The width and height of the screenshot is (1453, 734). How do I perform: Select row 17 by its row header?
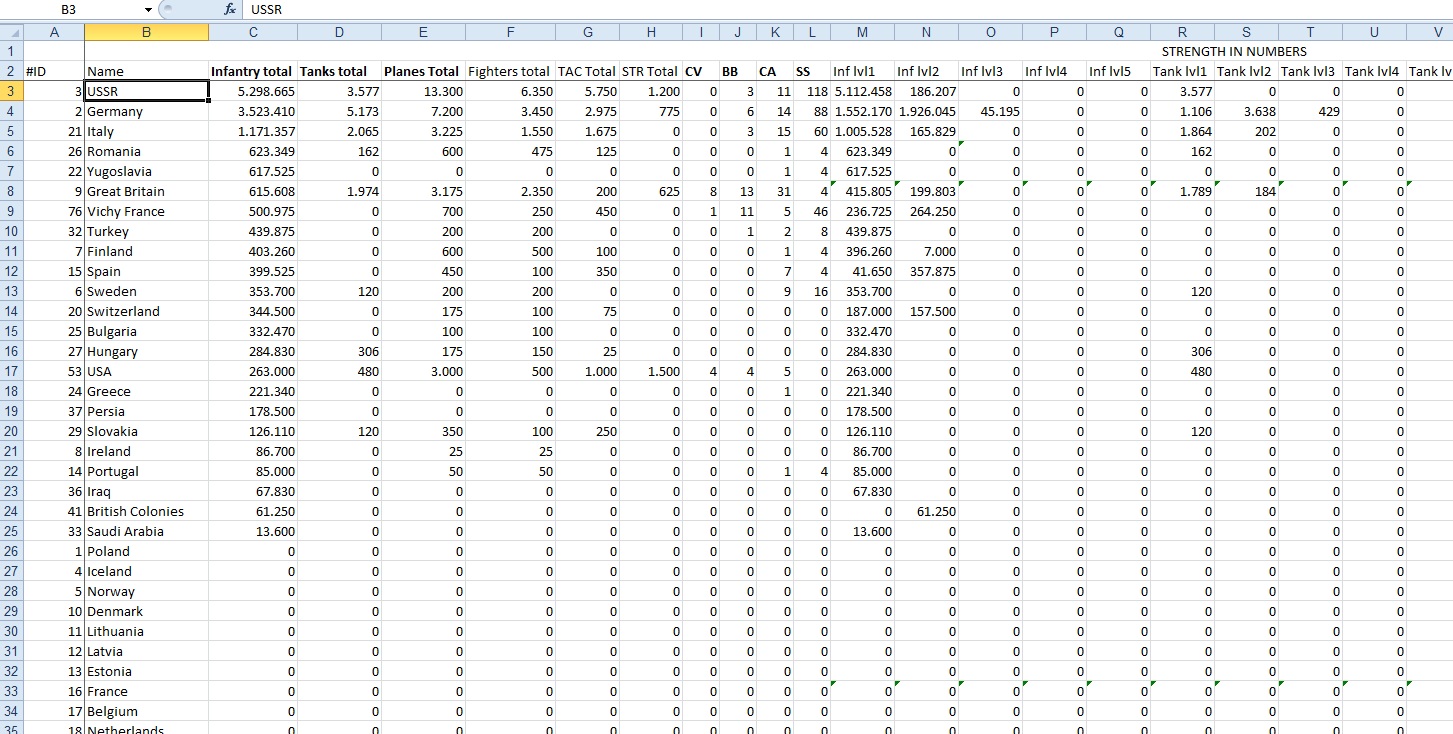pyautogui.click(x=11, y=371)
